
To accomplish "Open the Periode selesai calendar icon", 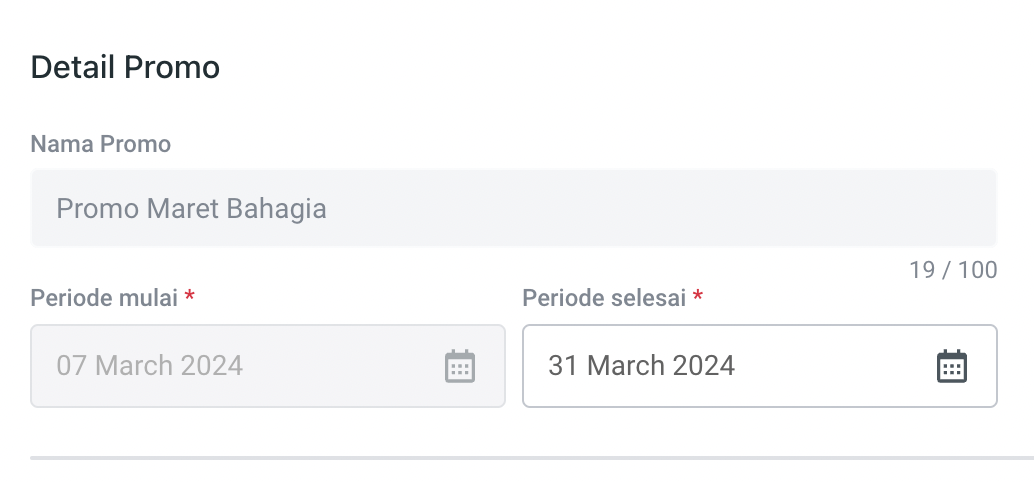I will pyautogui.click(x=952, y=366).
